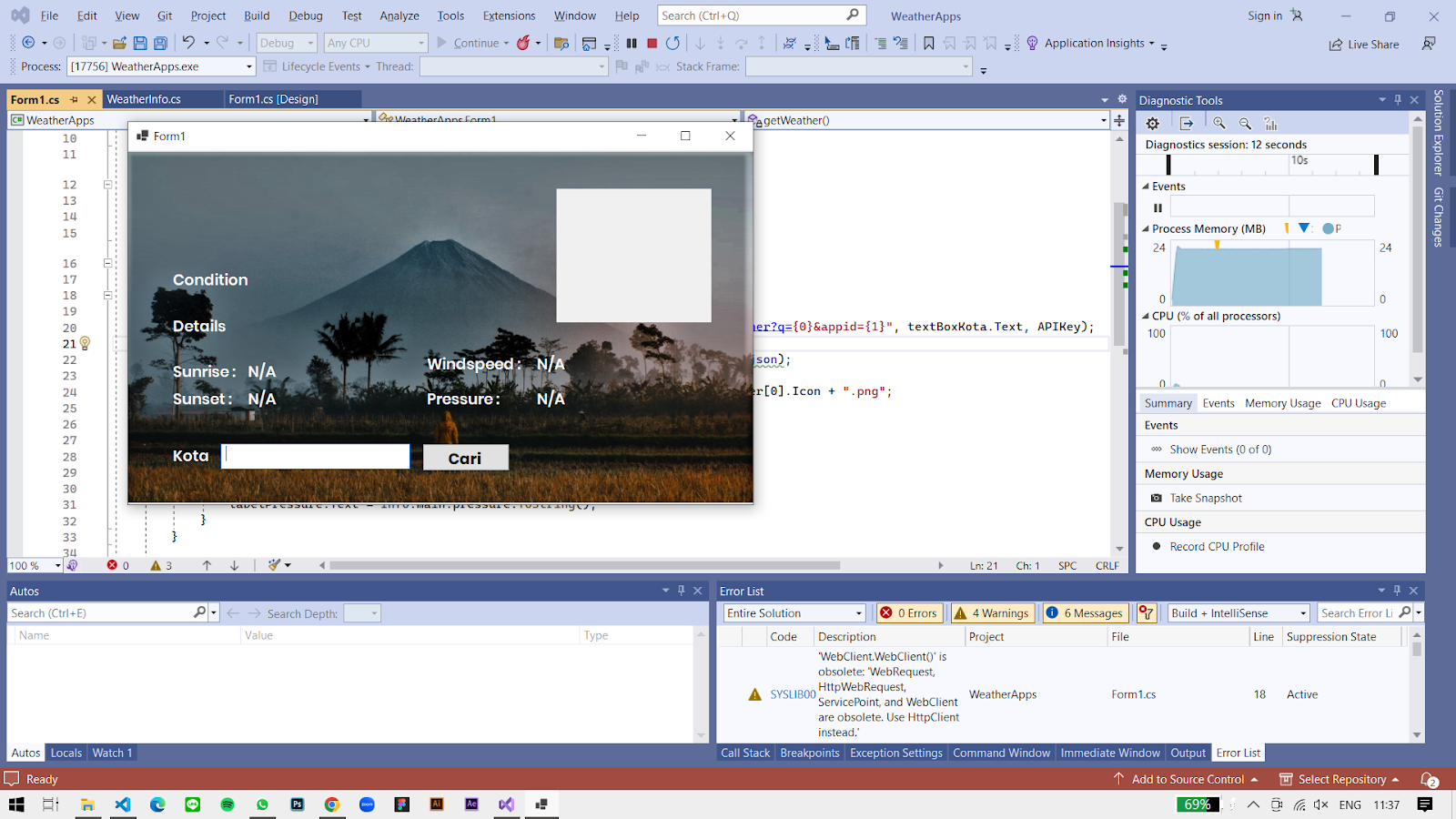
Task: Open the Application Insights dropdown arrow
Action: tap(1151, 43)
